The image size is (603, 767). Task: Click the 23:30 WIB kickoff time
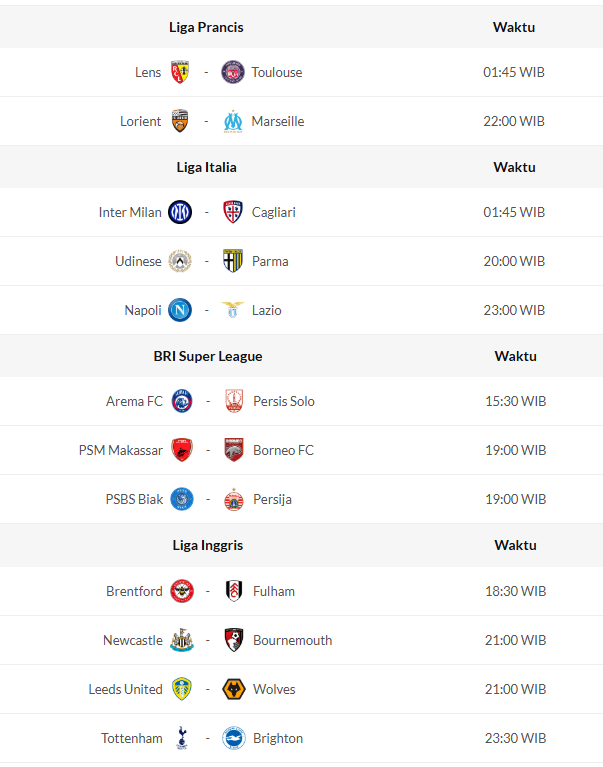[x=515, y=738]
